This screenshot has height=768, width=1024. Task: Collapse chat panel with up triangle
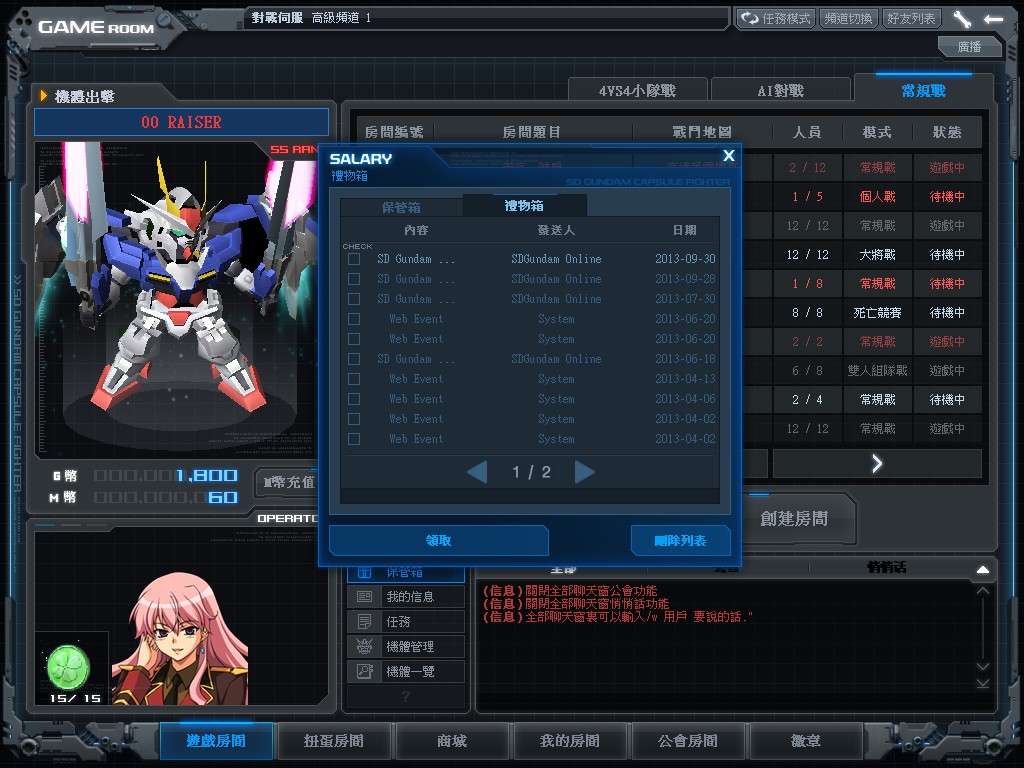[x=983, y=569]
